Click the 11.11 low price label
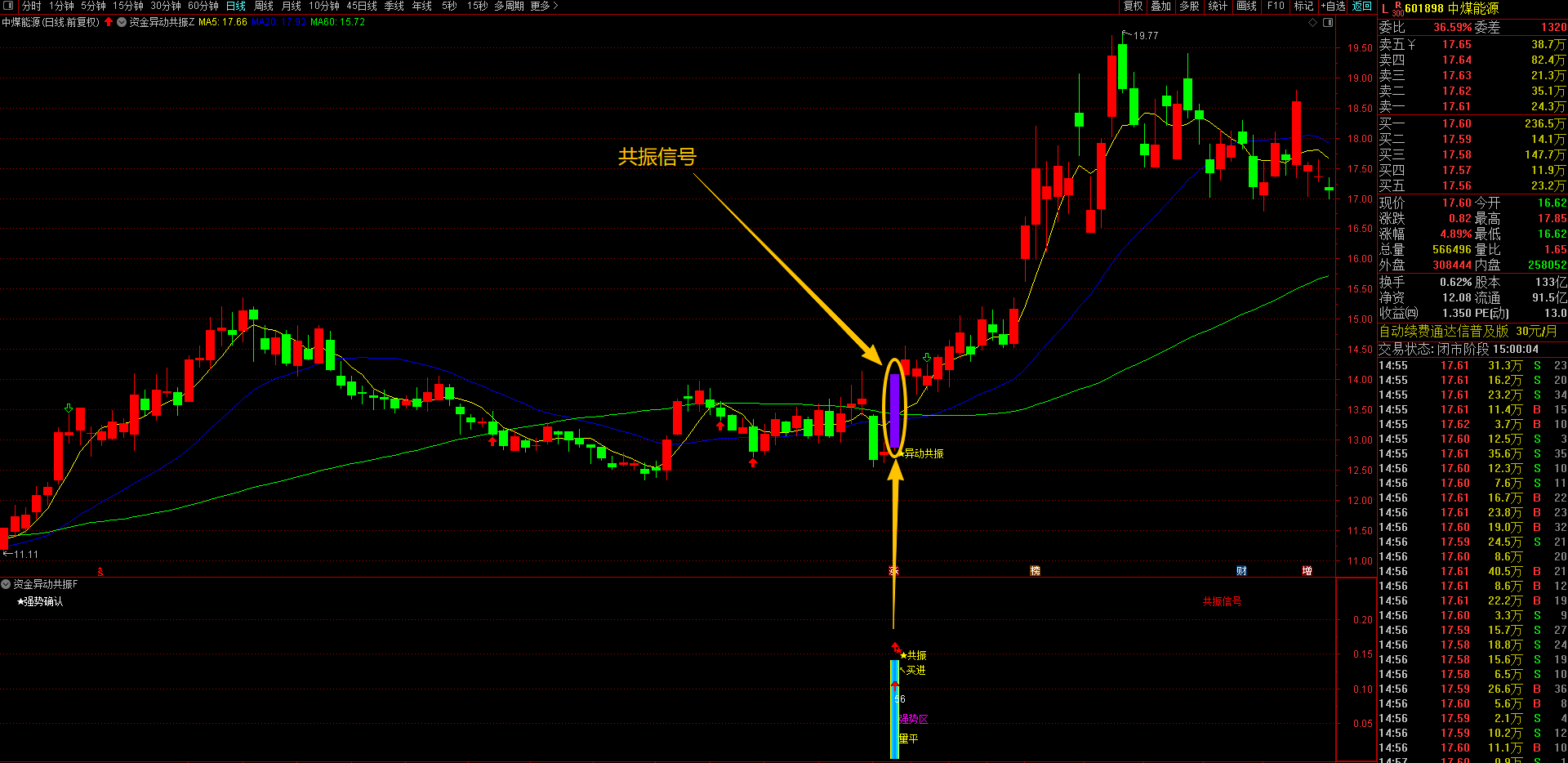1568x763 pixels. (x=26, y=555)
